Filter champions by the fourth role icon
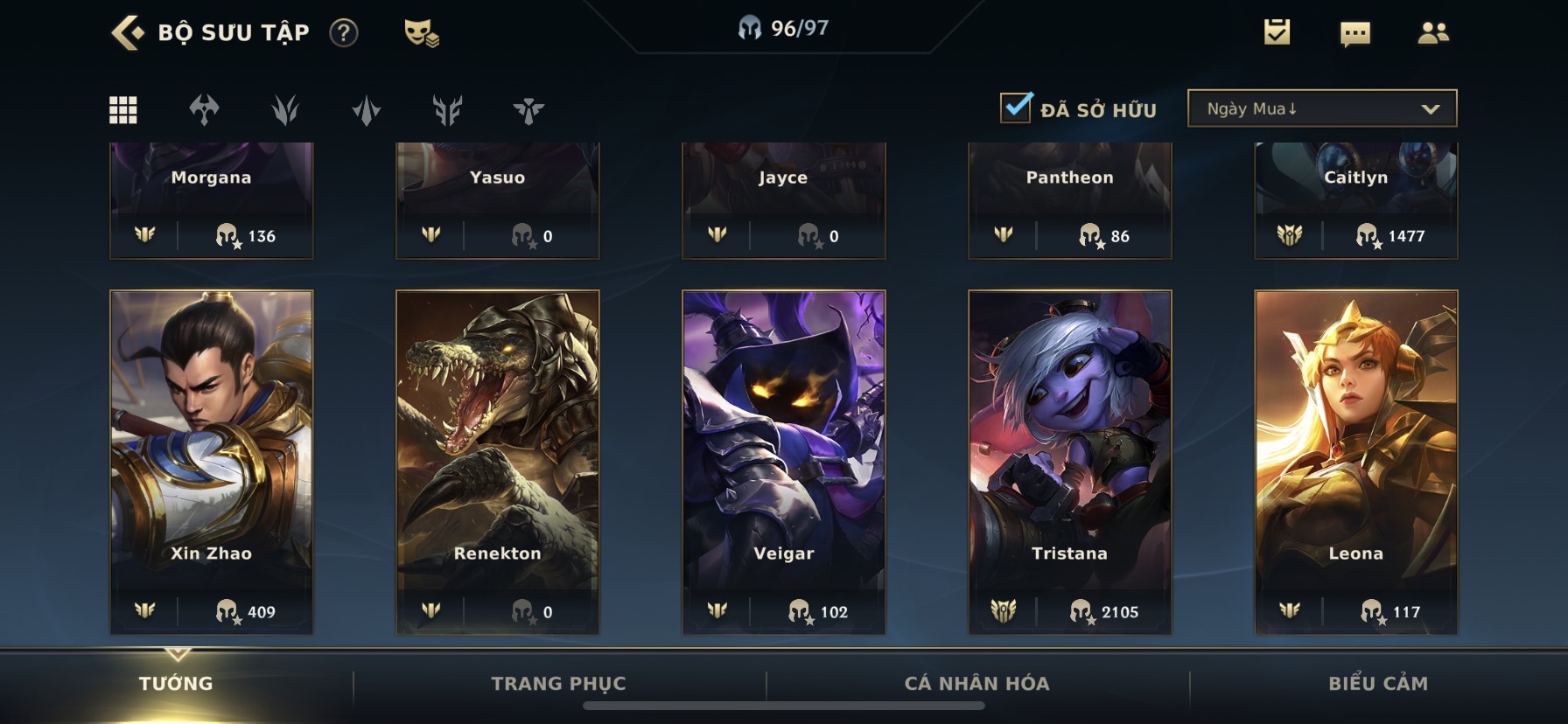The width and height of the screenshot is (1568, 724). [447, 110]
